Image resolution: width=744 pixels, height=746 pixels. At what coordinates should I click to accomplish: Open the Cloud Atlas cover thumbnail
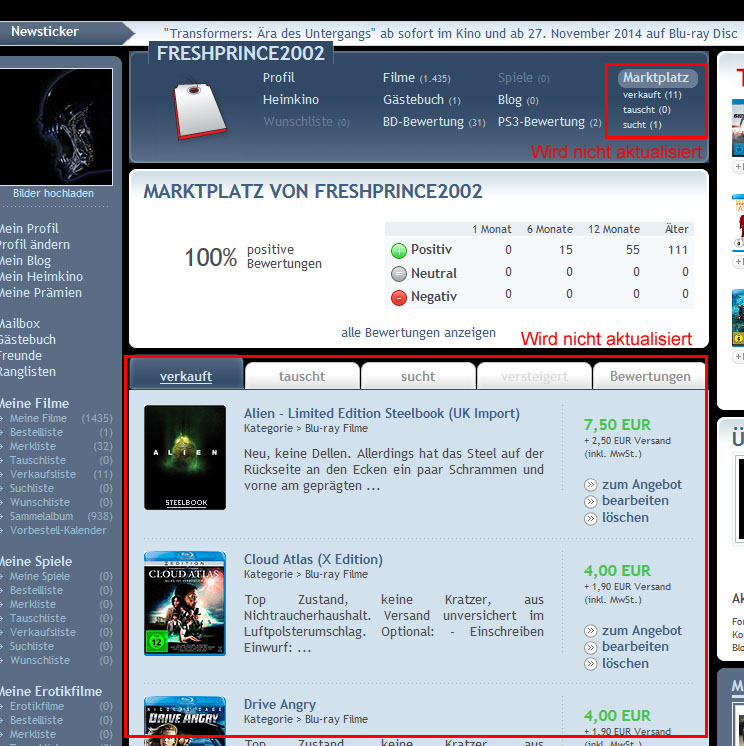coord(185,603)
